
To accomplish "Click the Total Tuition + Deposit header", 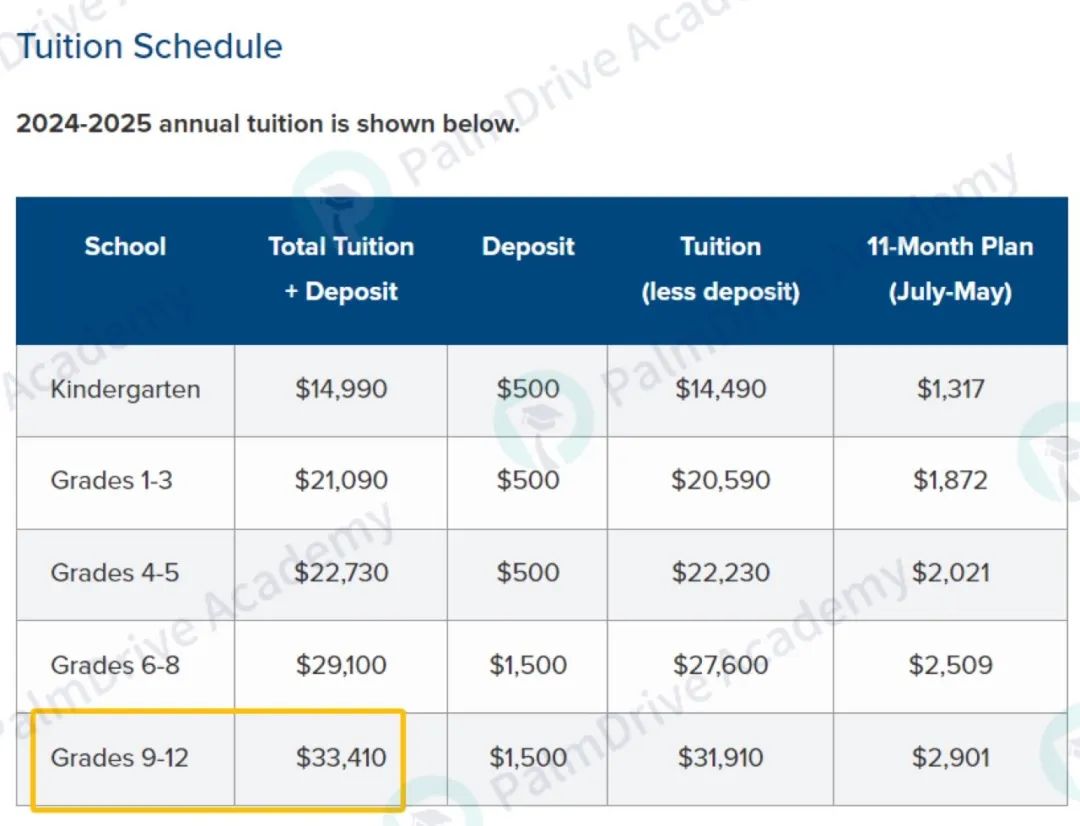I will click(x=341, y=269).
